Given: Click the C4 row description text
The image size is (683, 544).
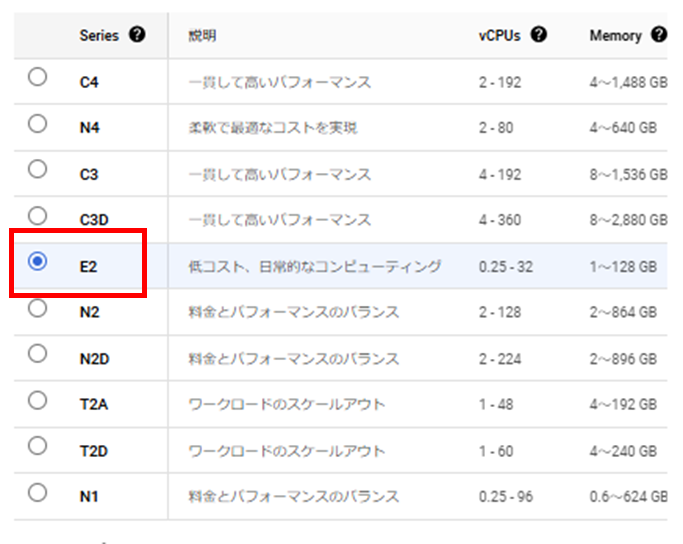Looking at the screenshot, I should [280, 82].
